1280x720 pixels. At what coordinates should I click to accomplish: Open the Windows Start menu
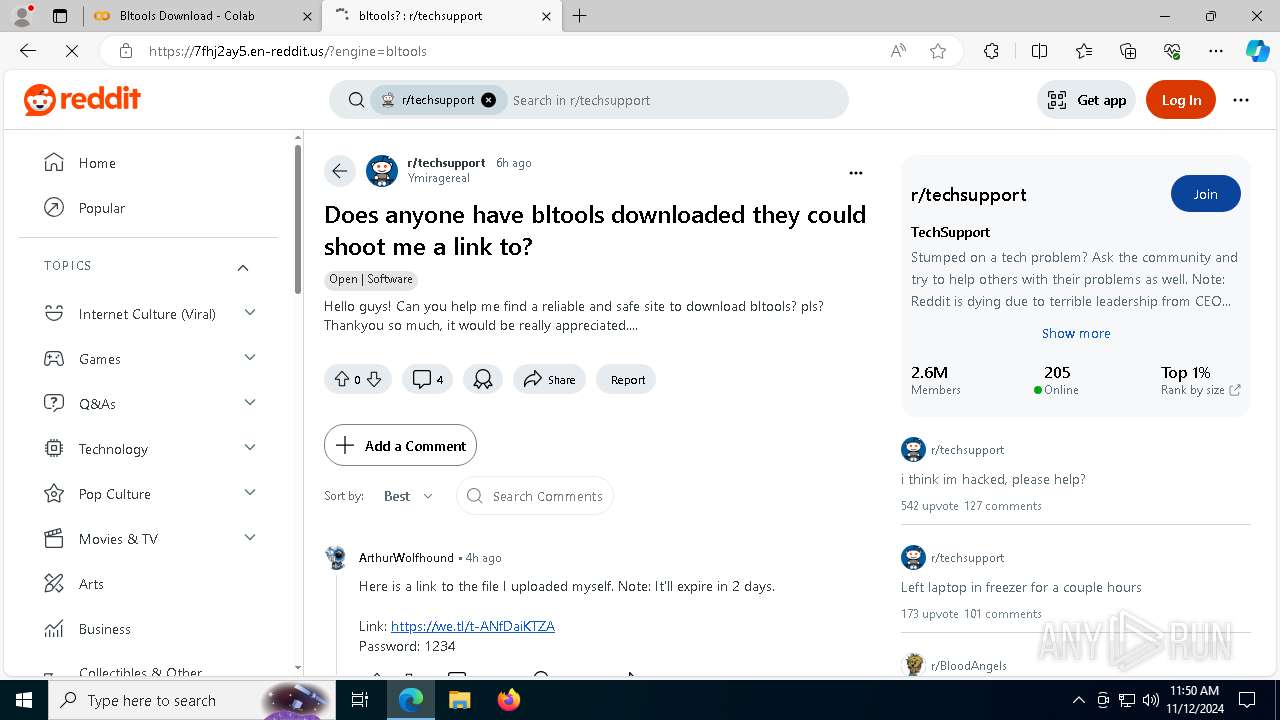tap(24, 700)
